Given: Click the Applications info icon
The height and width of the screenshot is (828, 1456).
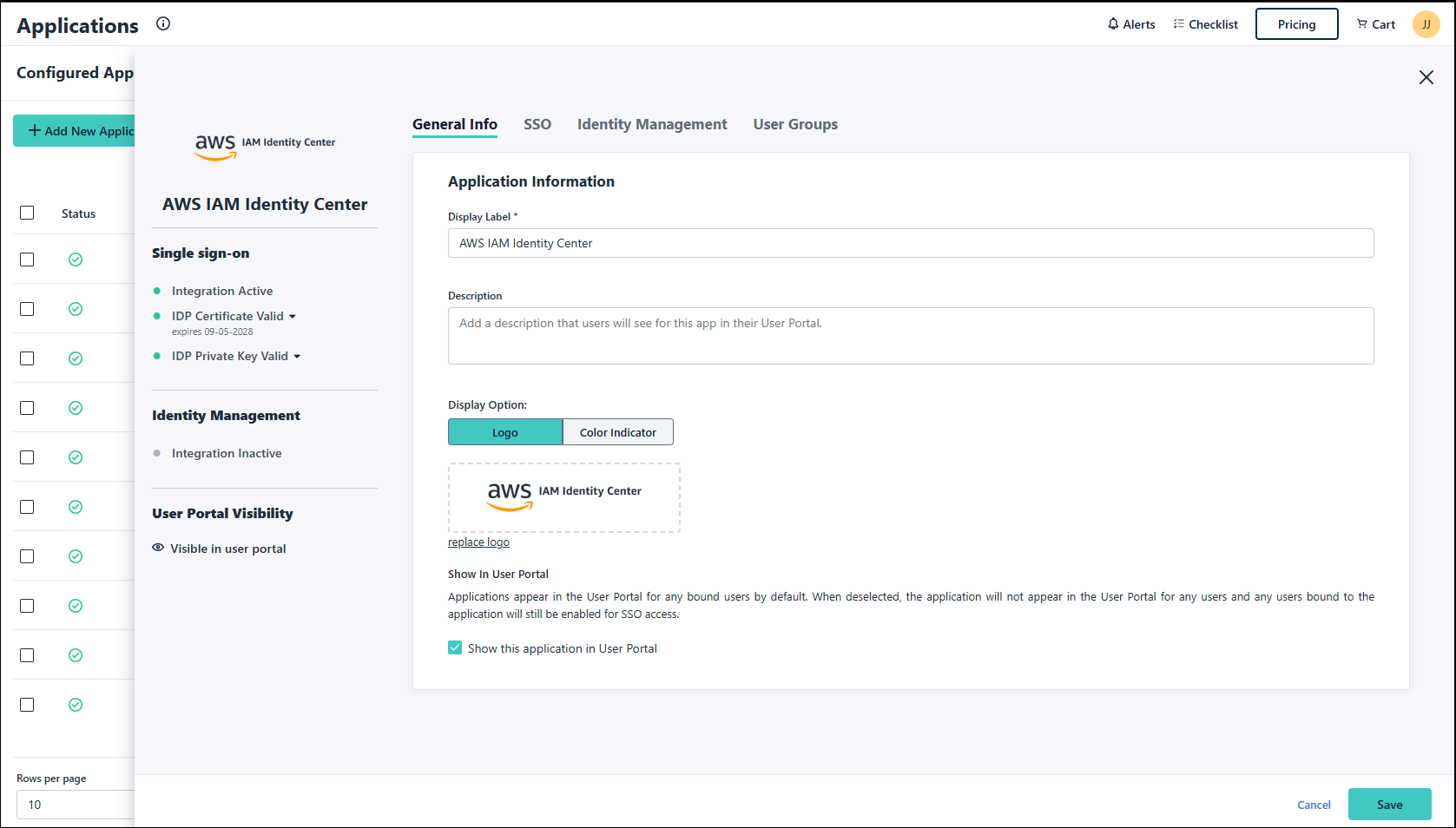Looking at the screenshot, I should (163, 23).
